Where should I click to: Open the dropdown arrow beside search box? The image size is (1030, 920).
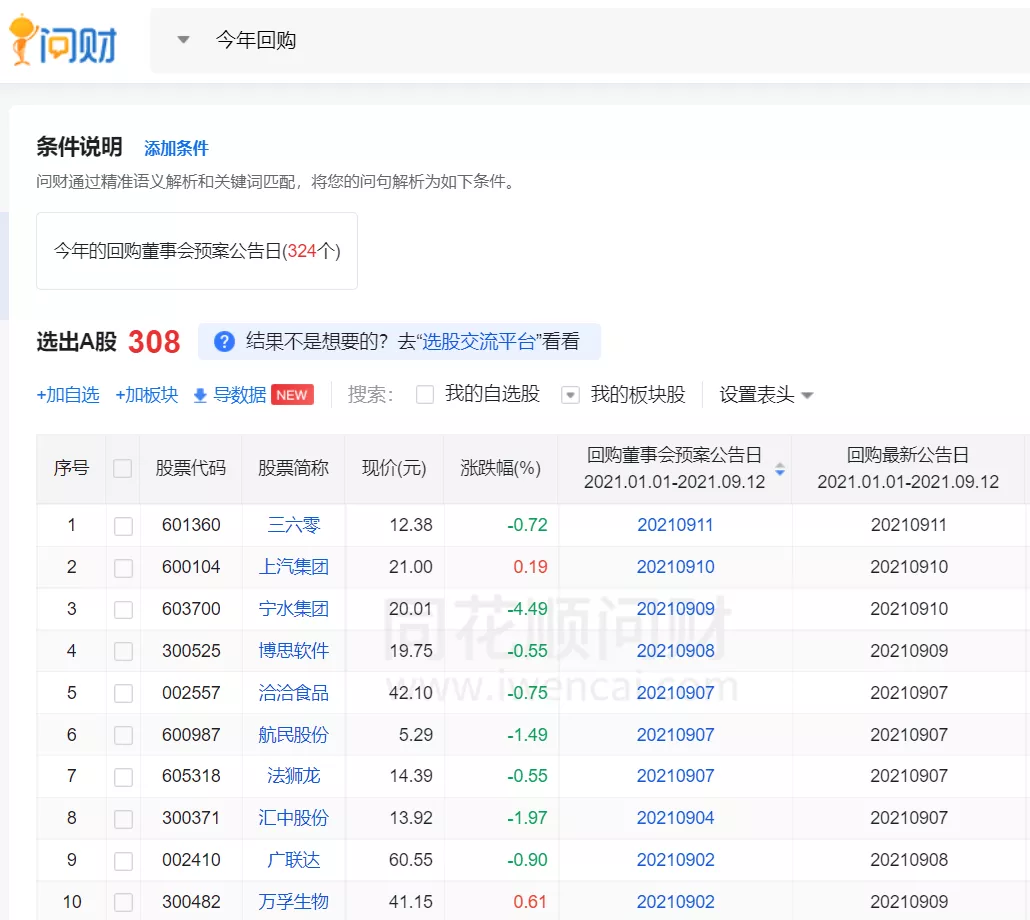(184, 40)
